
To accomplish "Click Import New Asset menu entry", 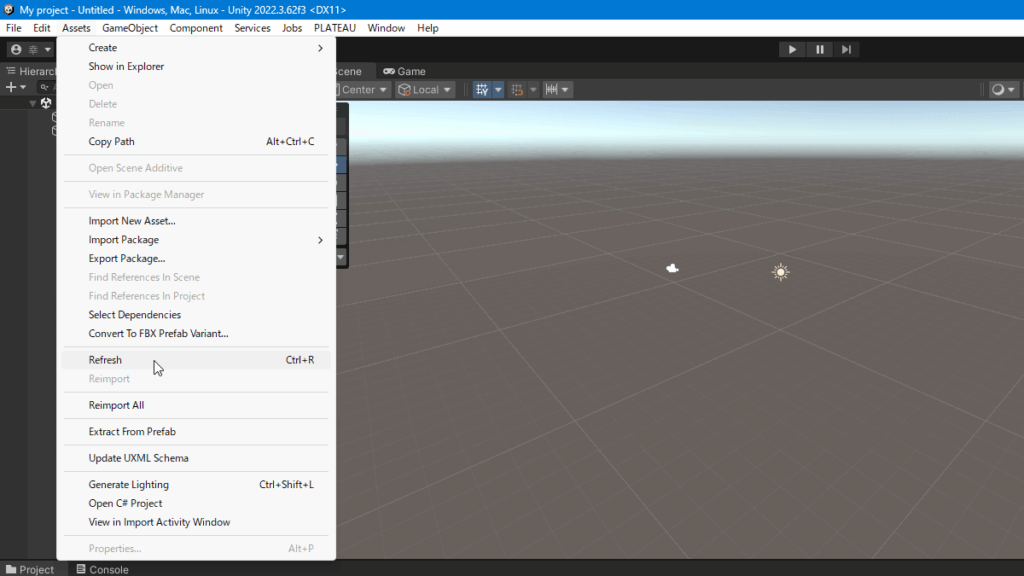I will coord(132,221).
